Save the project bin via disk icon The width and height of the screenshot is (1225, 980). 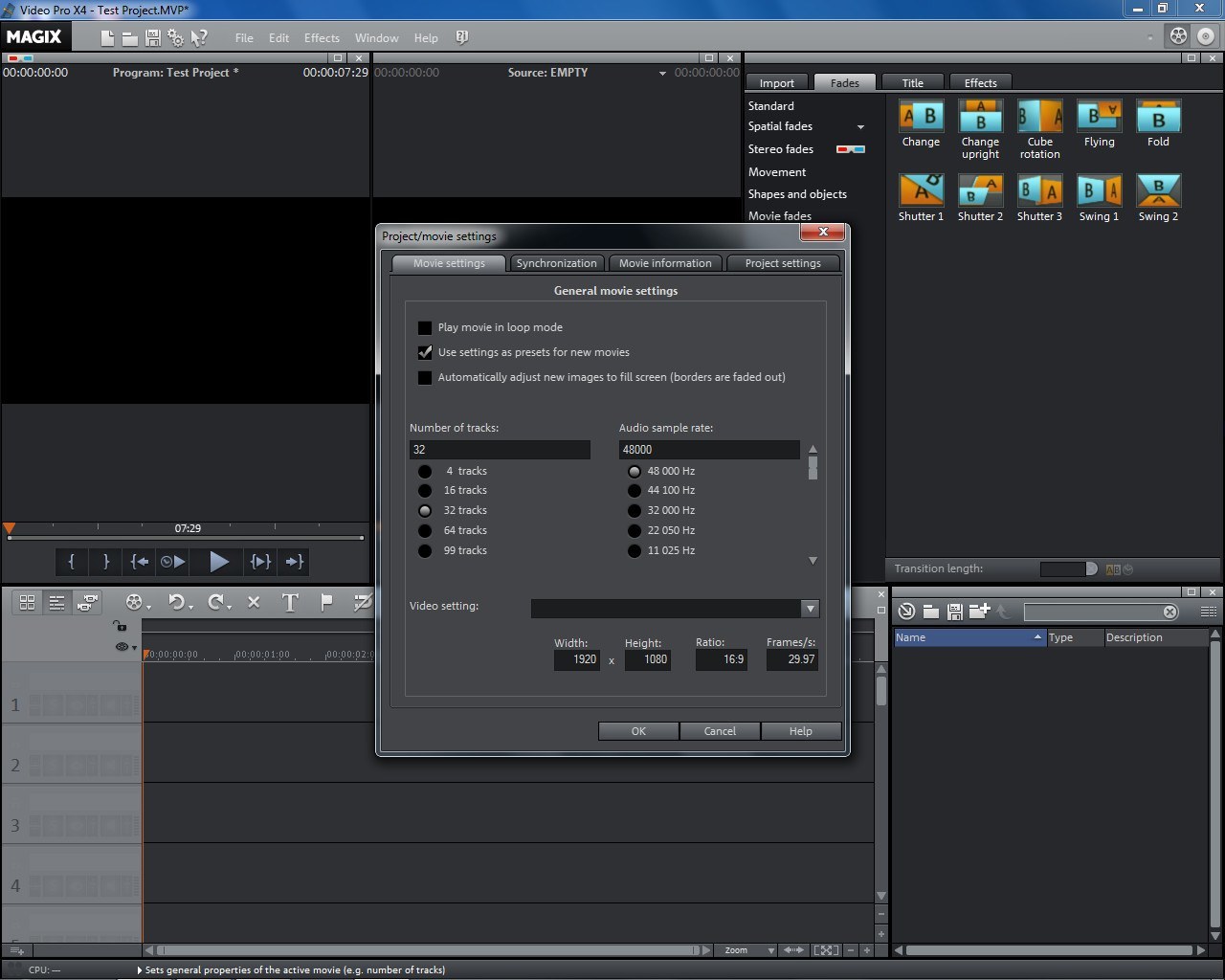coord(954,612)
